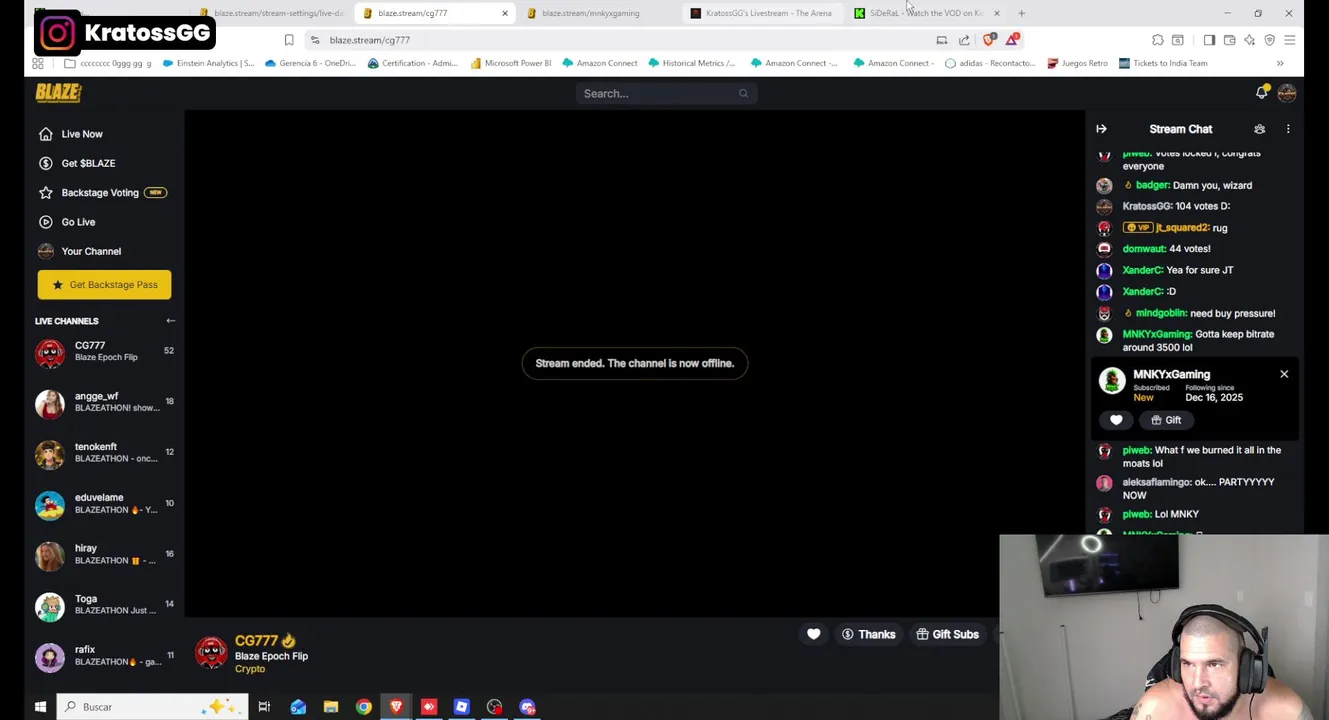
Task: Open the eduvelame live channel
Action: click(104, 504)
